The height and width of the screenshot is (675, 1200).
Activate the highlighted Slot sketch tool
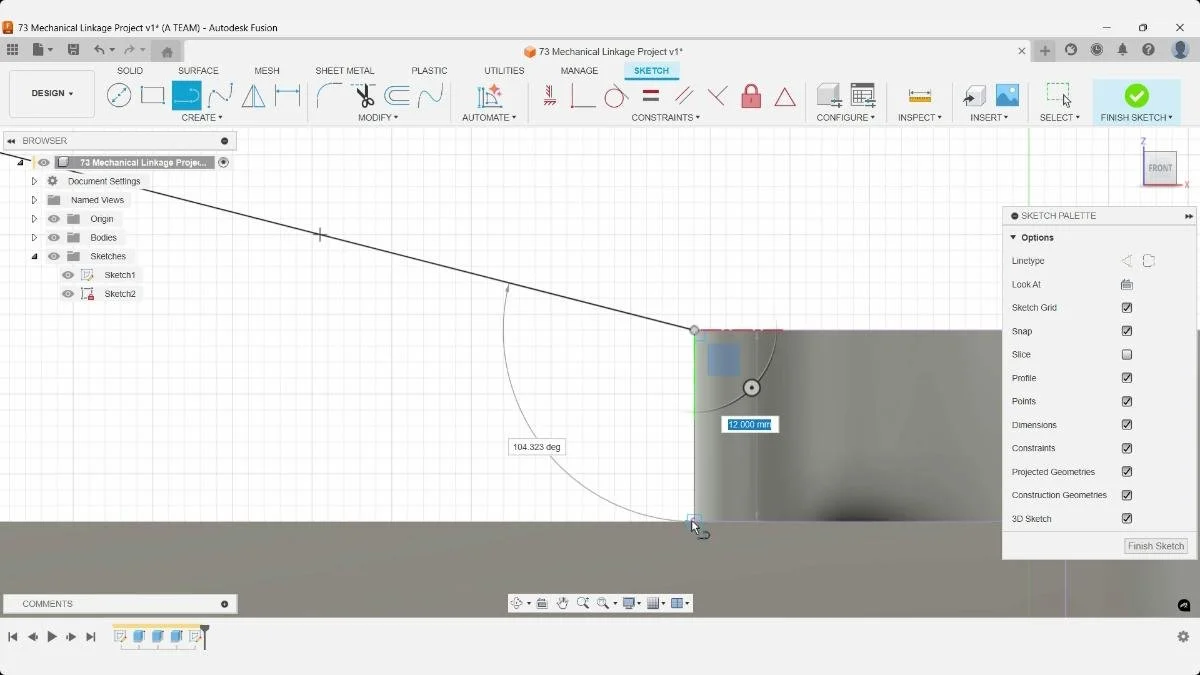tap(186, 96)
